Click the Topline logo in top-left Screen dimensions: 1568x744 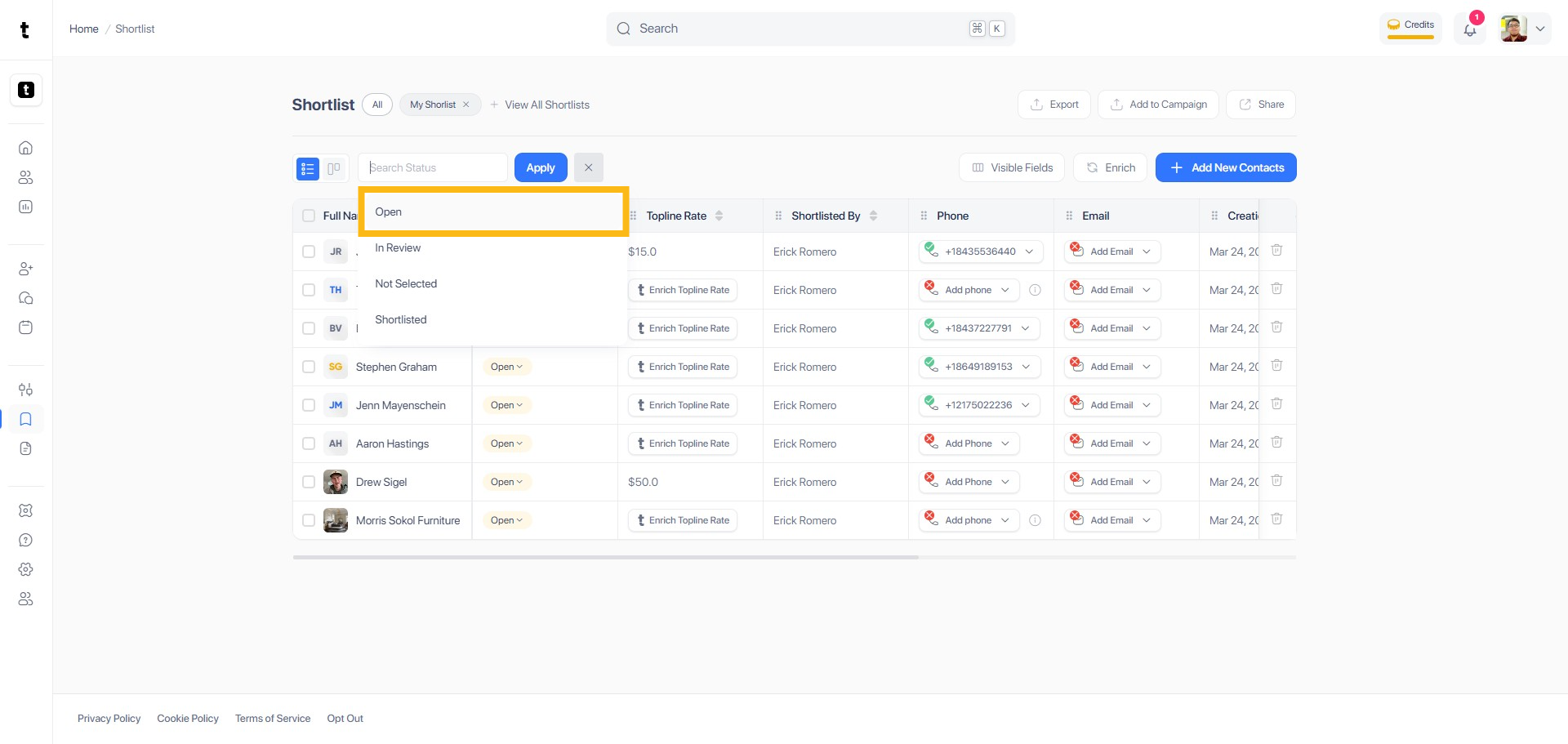tap(24, 29)
